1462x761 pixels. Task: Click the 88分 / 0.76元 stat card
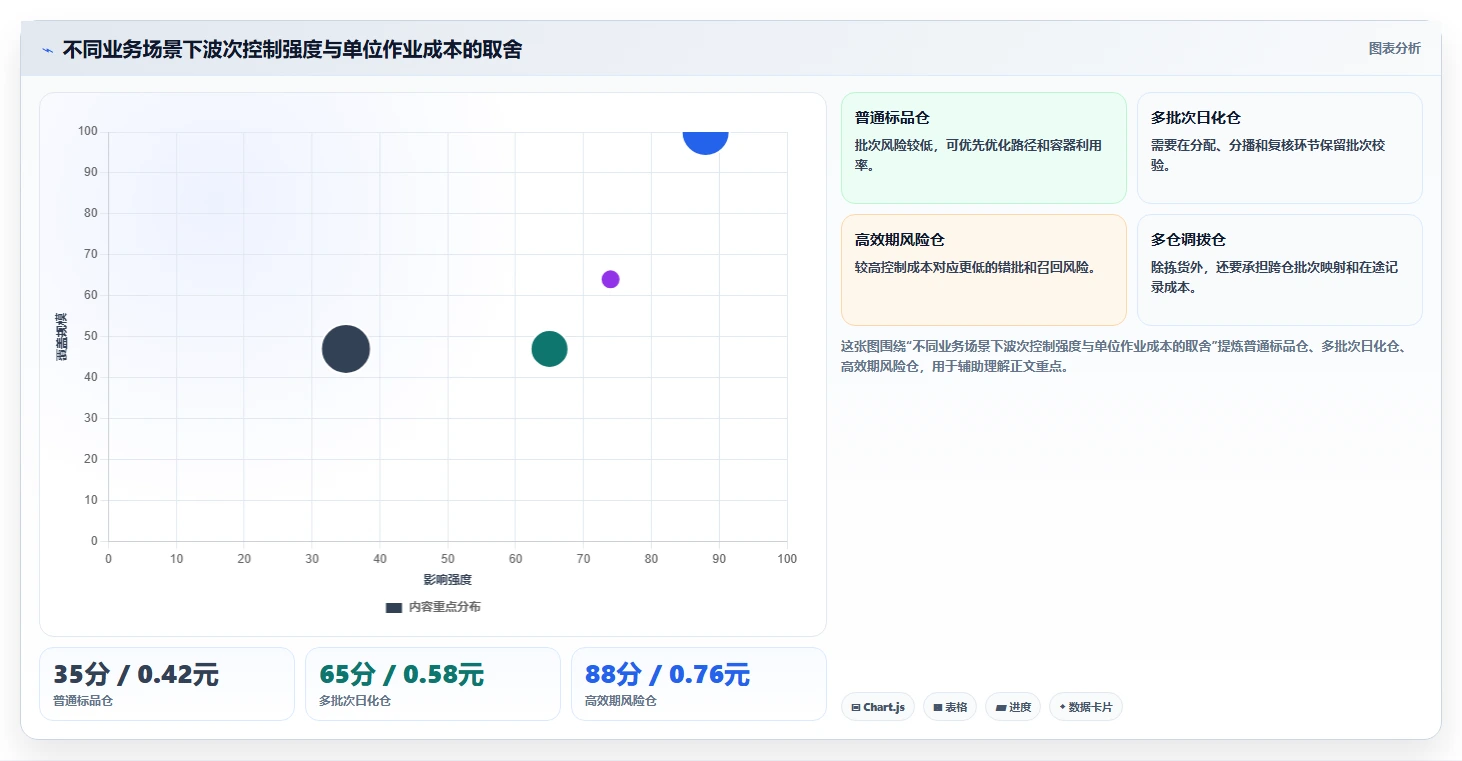click(x=699, y=684)
